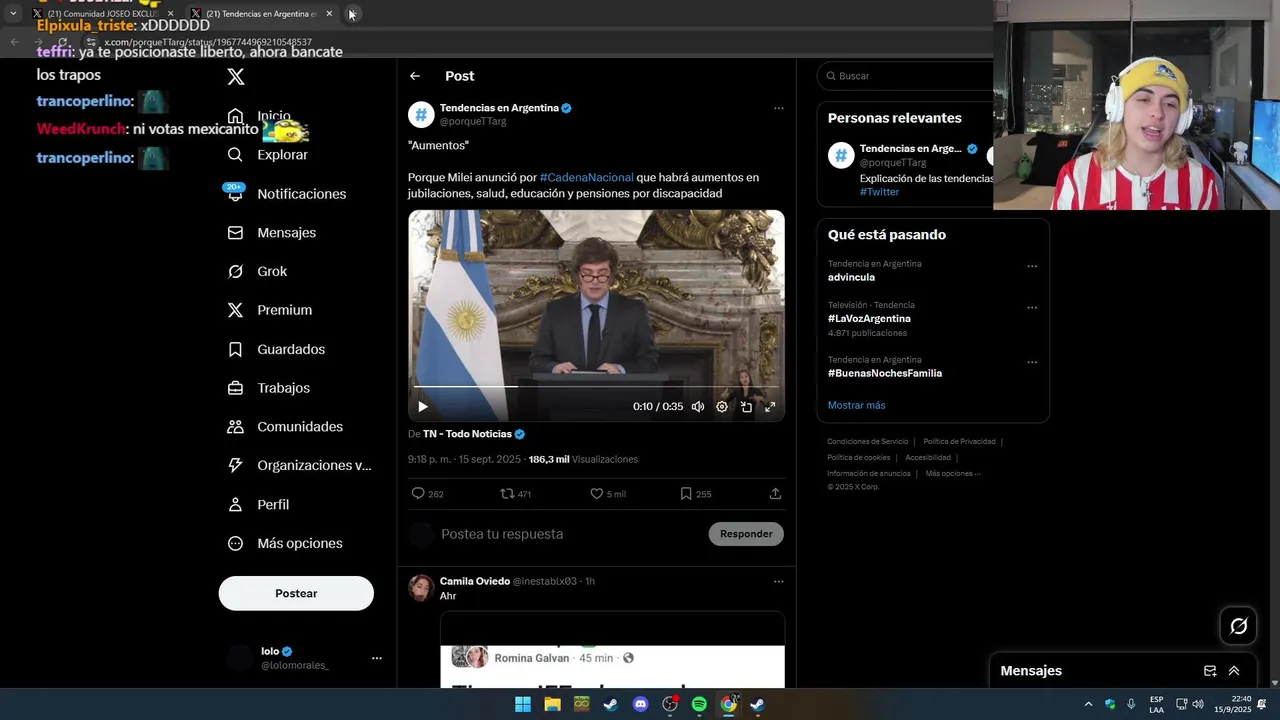Open Mensajes in the sidebar
Viewport: 1280px width, 720px height.
point(271,232)
